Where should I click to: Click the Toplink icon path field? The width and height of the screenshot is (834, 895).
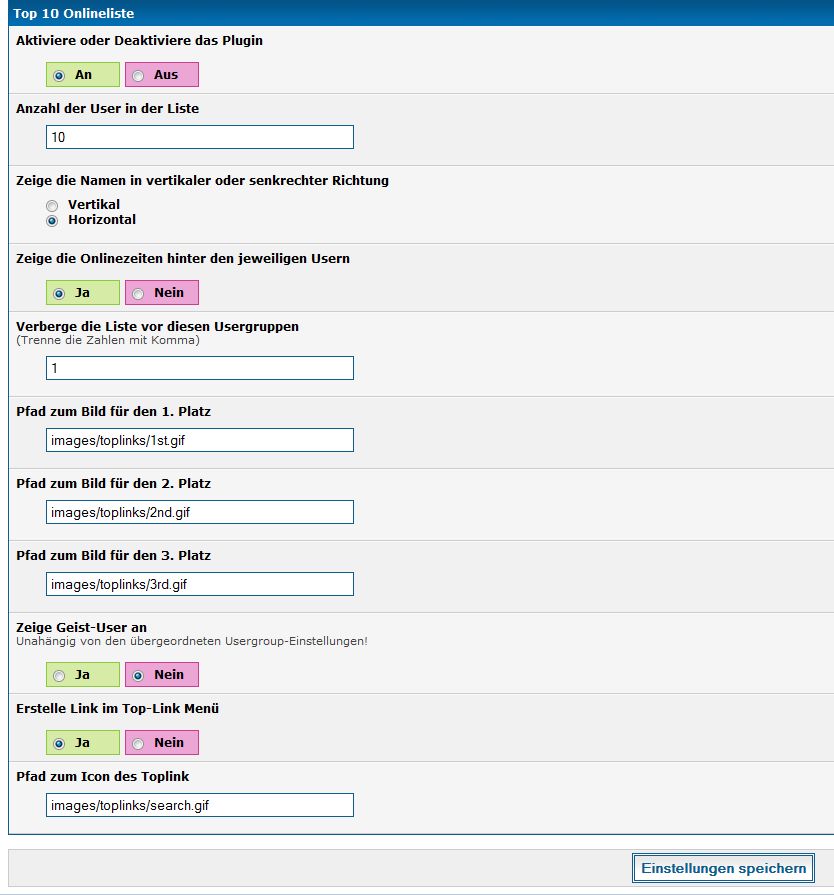[200, 805]
